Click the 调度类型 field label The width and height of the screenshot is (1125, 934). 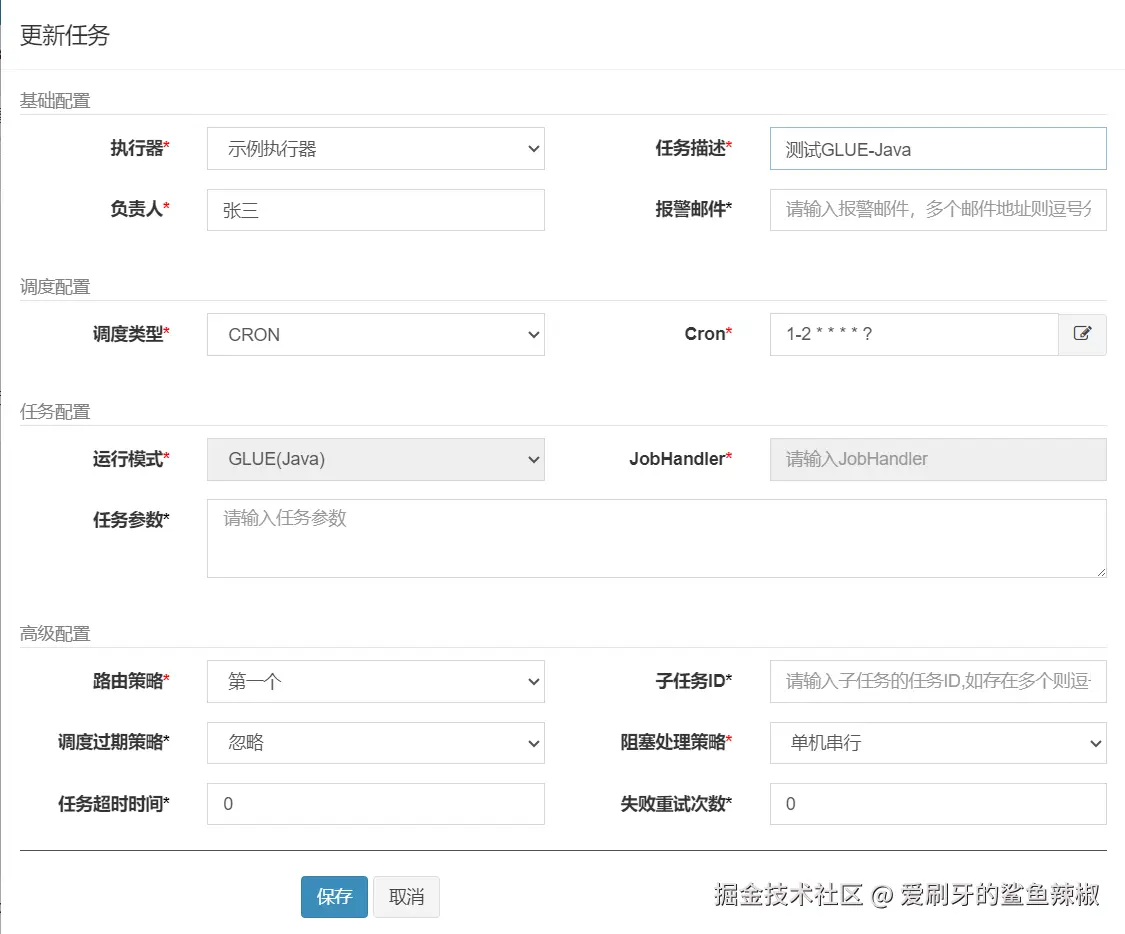pos(131,334)
